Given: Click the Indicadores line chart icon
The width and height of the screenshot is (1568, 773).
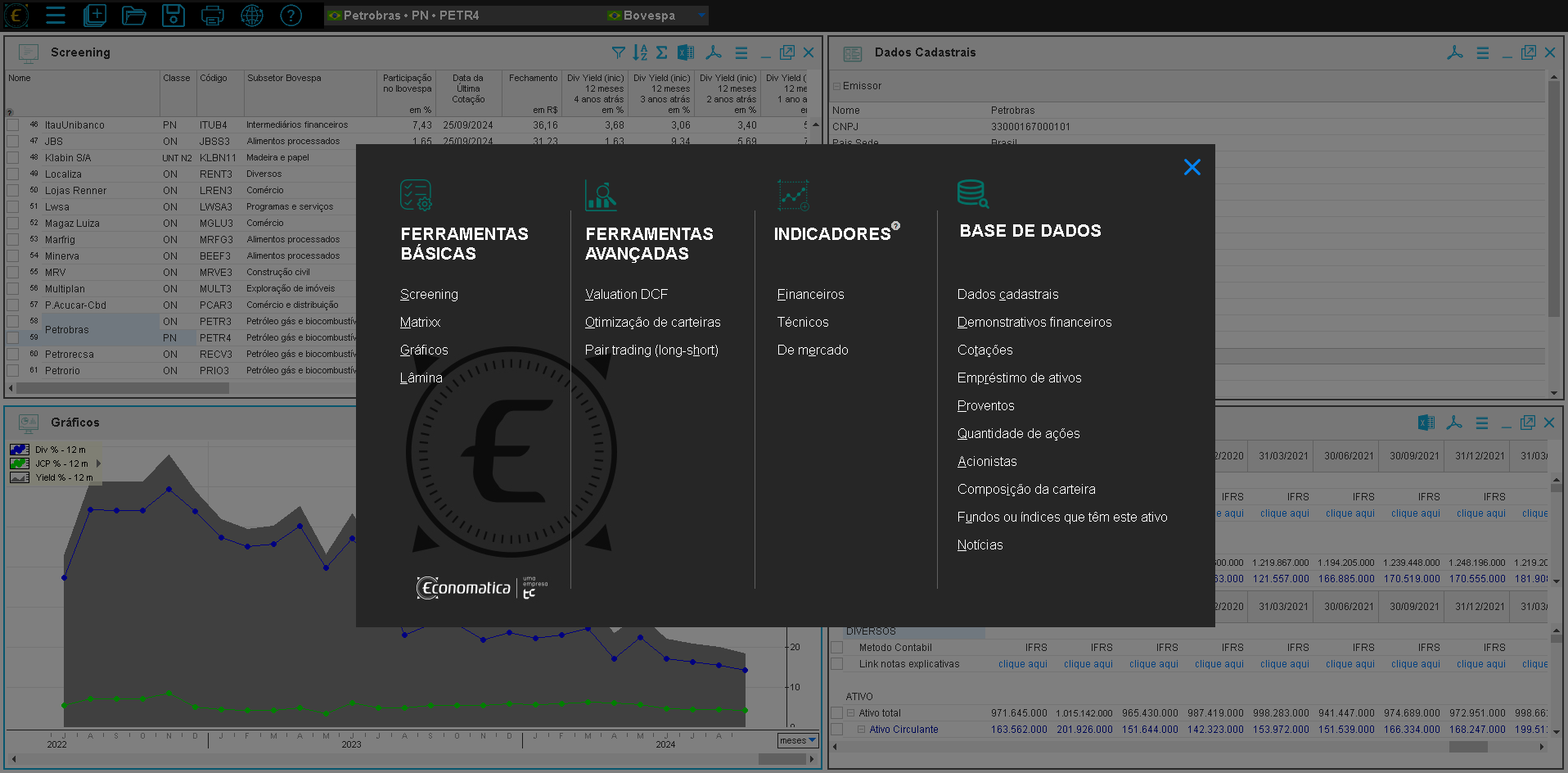Looking at the screenshot, I should 793,195.
